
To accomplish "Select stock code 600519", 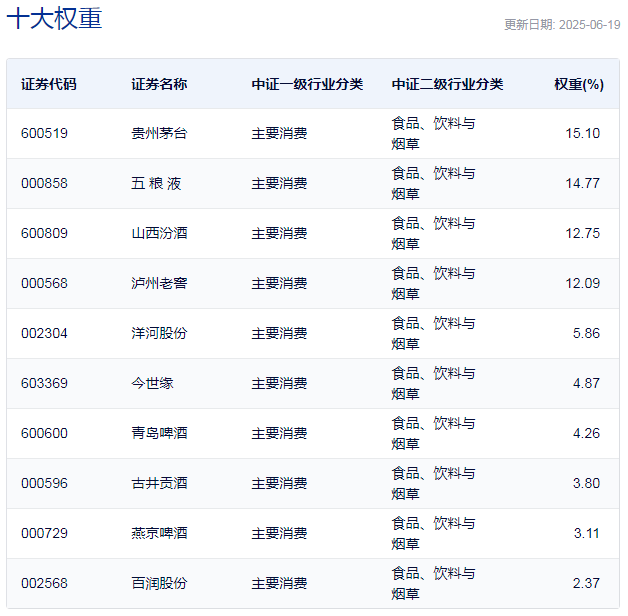I will click(x=44, y=133).
